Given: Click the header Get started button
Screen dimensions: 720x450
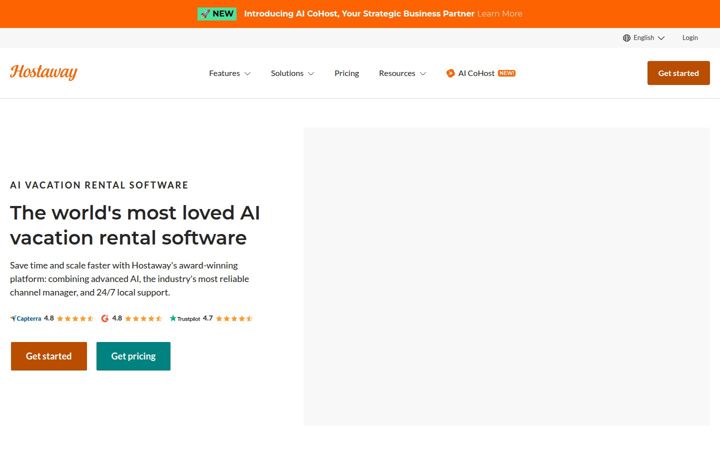Looking at the screenshot, I should pos(678,73).
